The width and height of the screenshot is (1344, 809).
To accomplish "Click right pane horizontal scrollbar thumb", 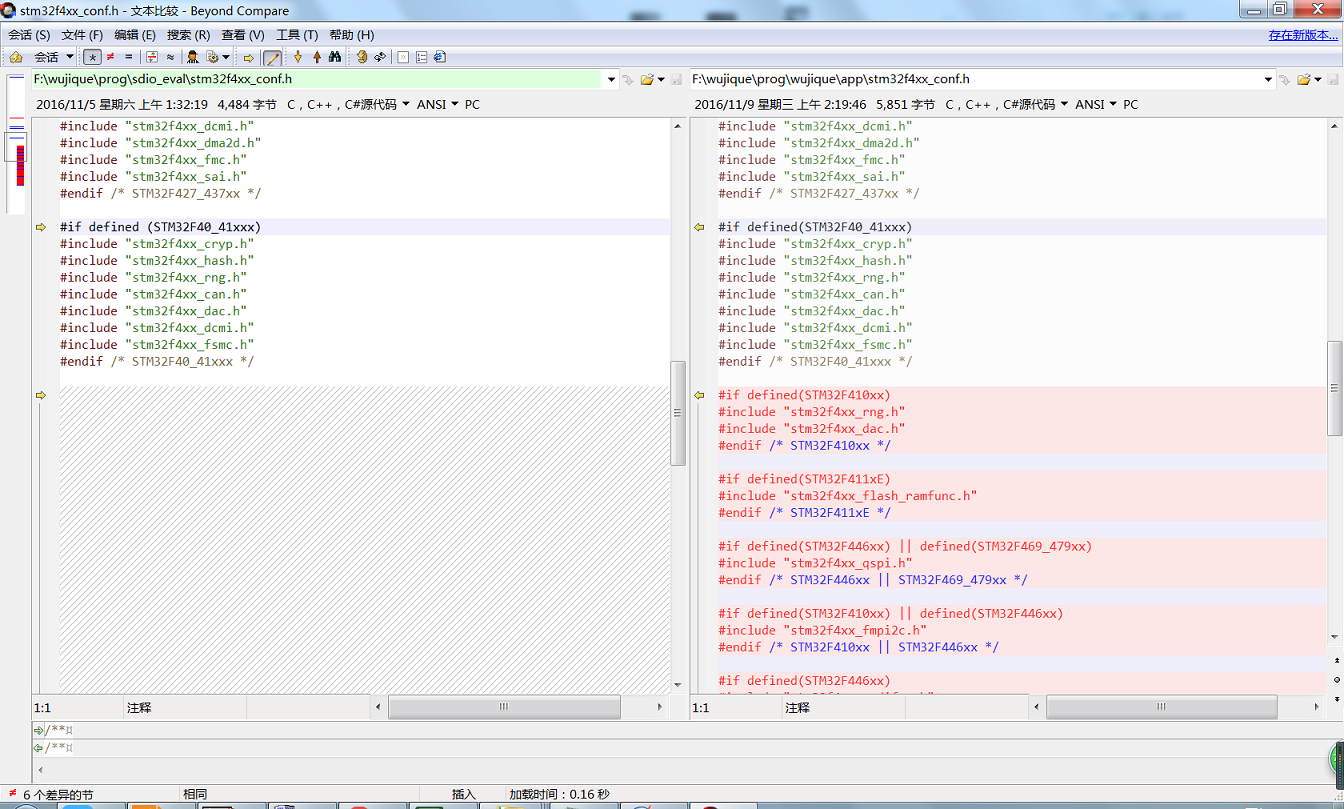I will point(1162,707).
